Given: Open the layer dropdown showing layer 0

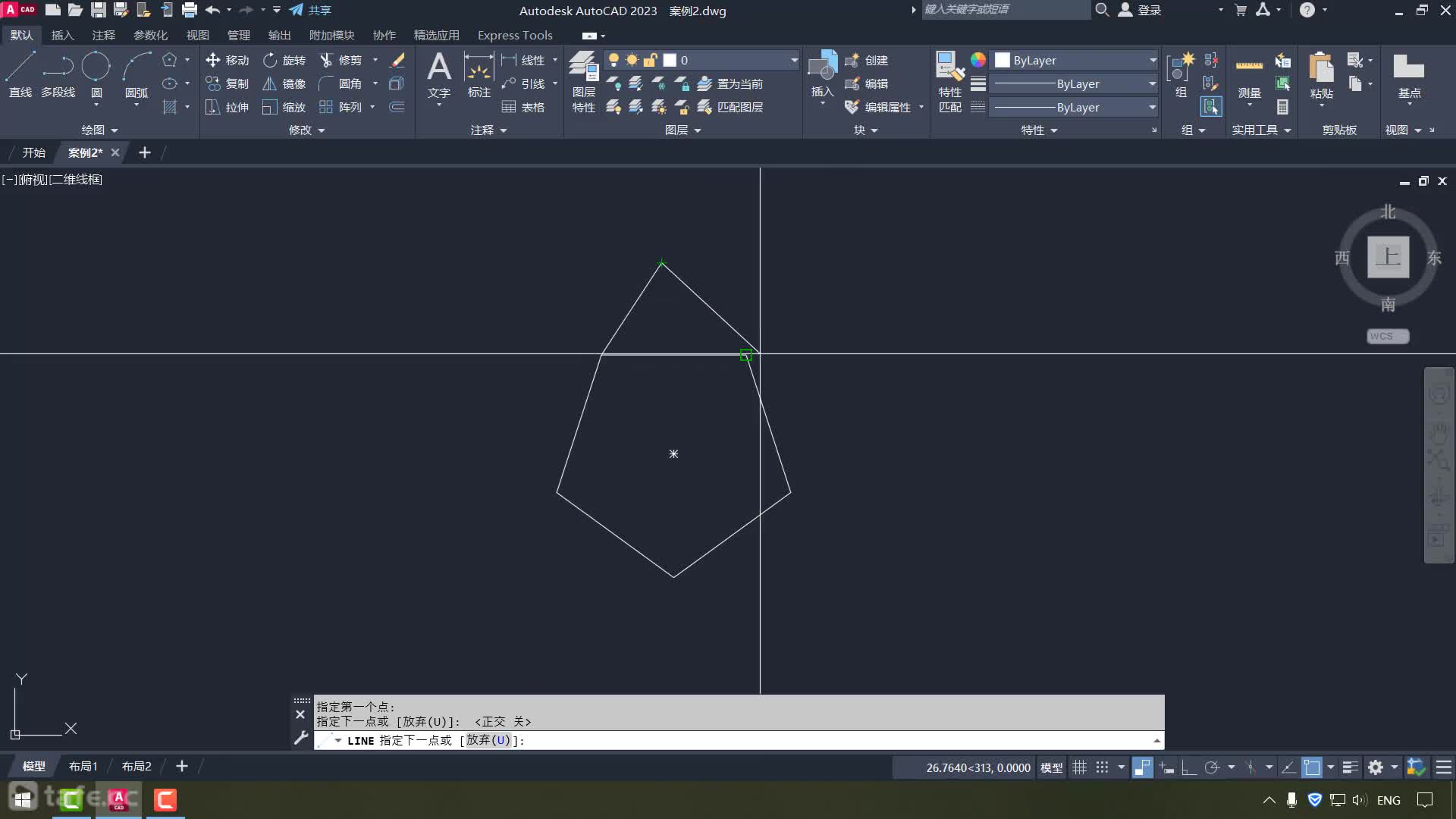Looking at the screenshot, I should (x=702, y=60).
